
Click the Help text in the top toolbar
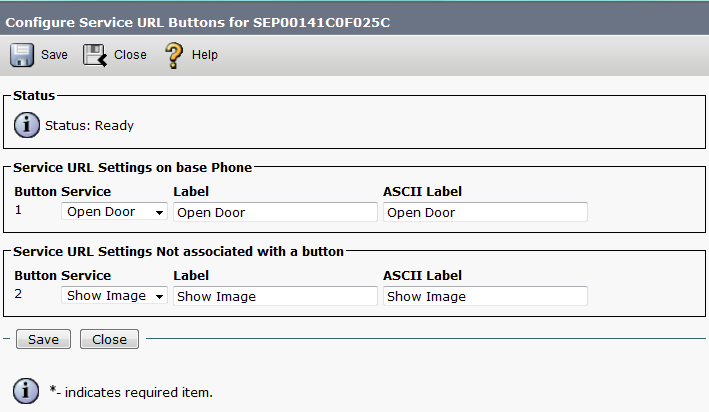(204, 55)
